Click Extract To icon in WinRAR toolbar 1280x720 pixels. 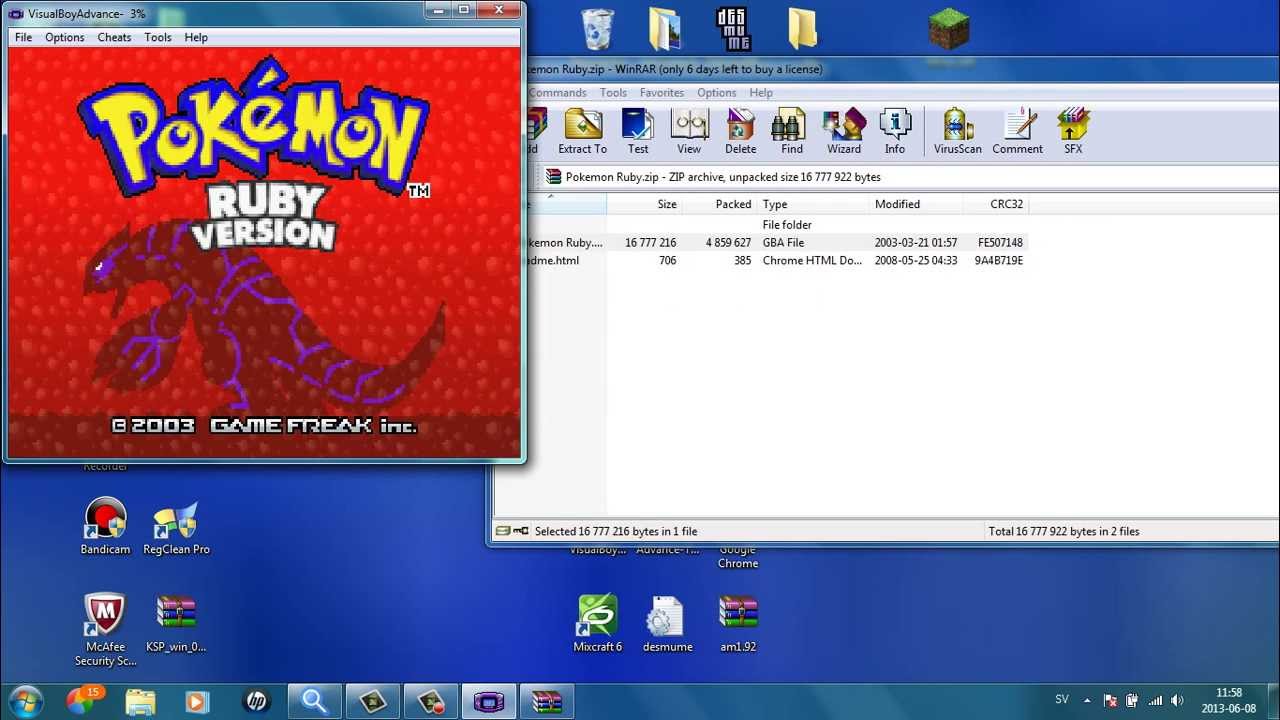click(582, 131)
